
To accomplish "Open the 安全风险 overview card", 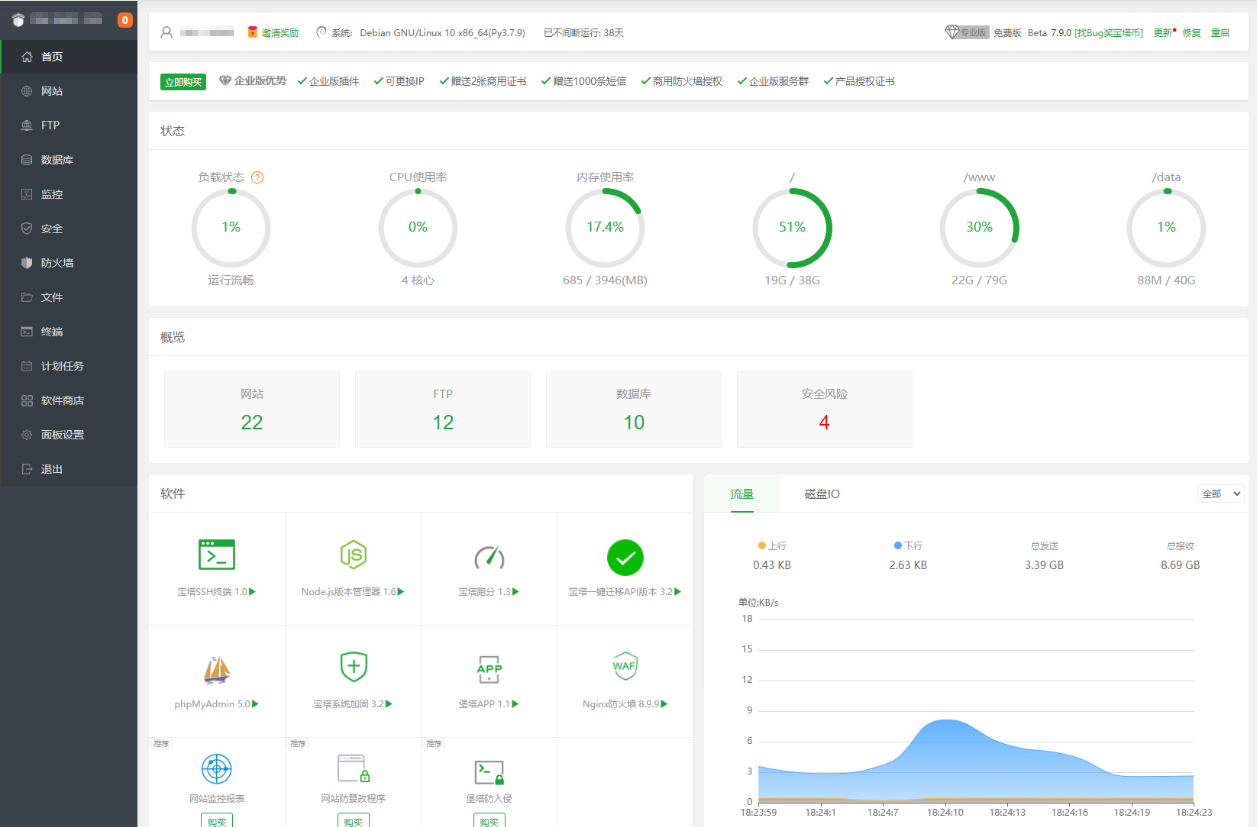I will (x=824, y=409).
